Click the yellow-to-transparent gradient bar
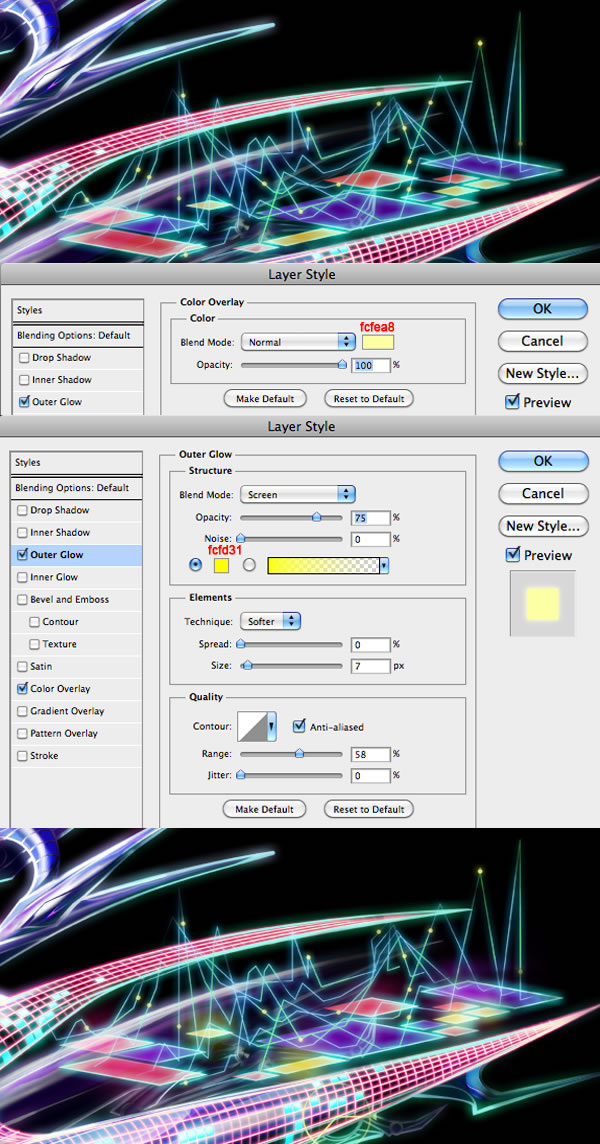 [x=323, y=565]
